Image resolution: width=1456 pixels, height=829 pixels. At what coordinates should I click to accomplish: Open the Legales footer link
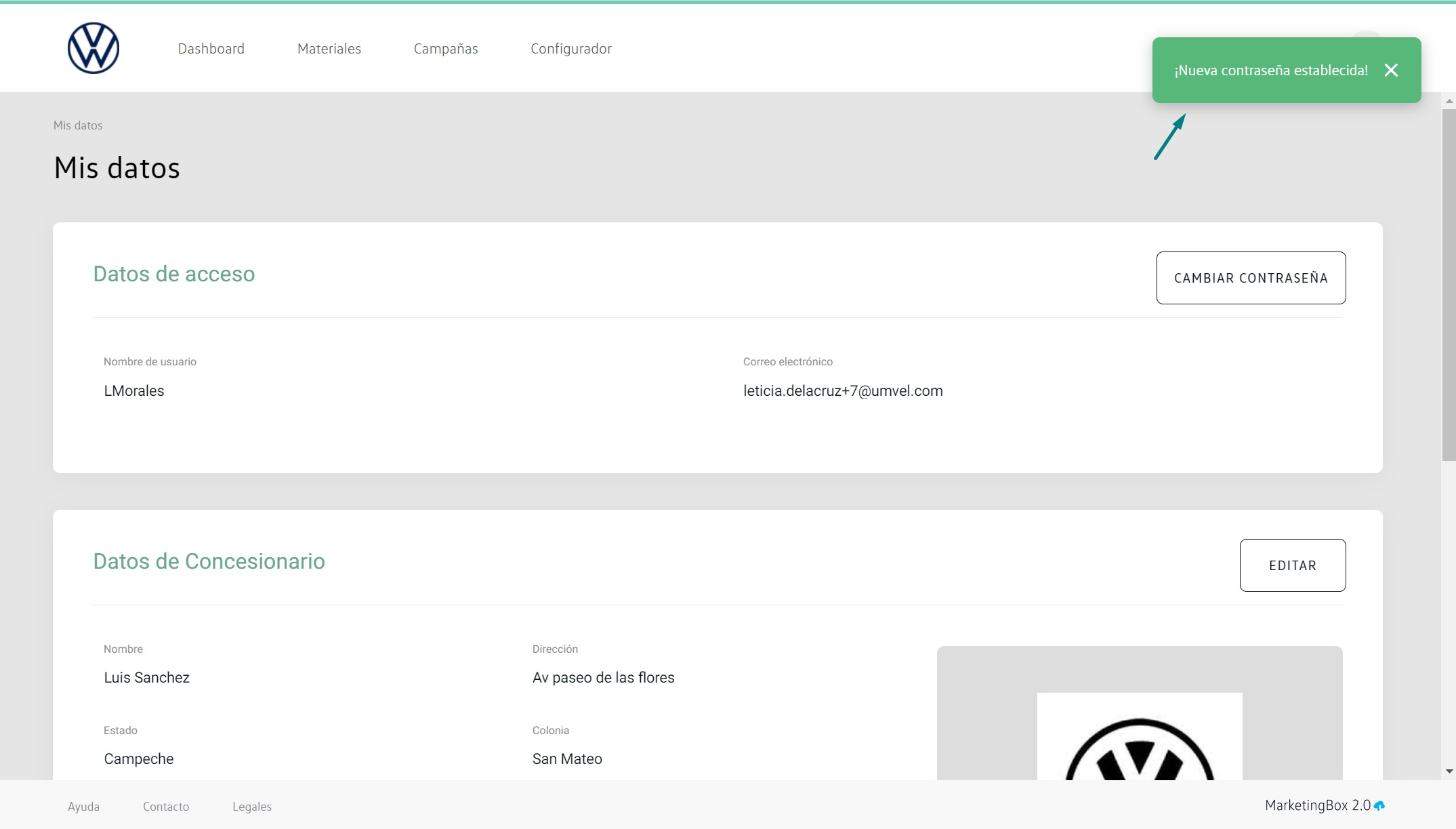click(252, 807)
